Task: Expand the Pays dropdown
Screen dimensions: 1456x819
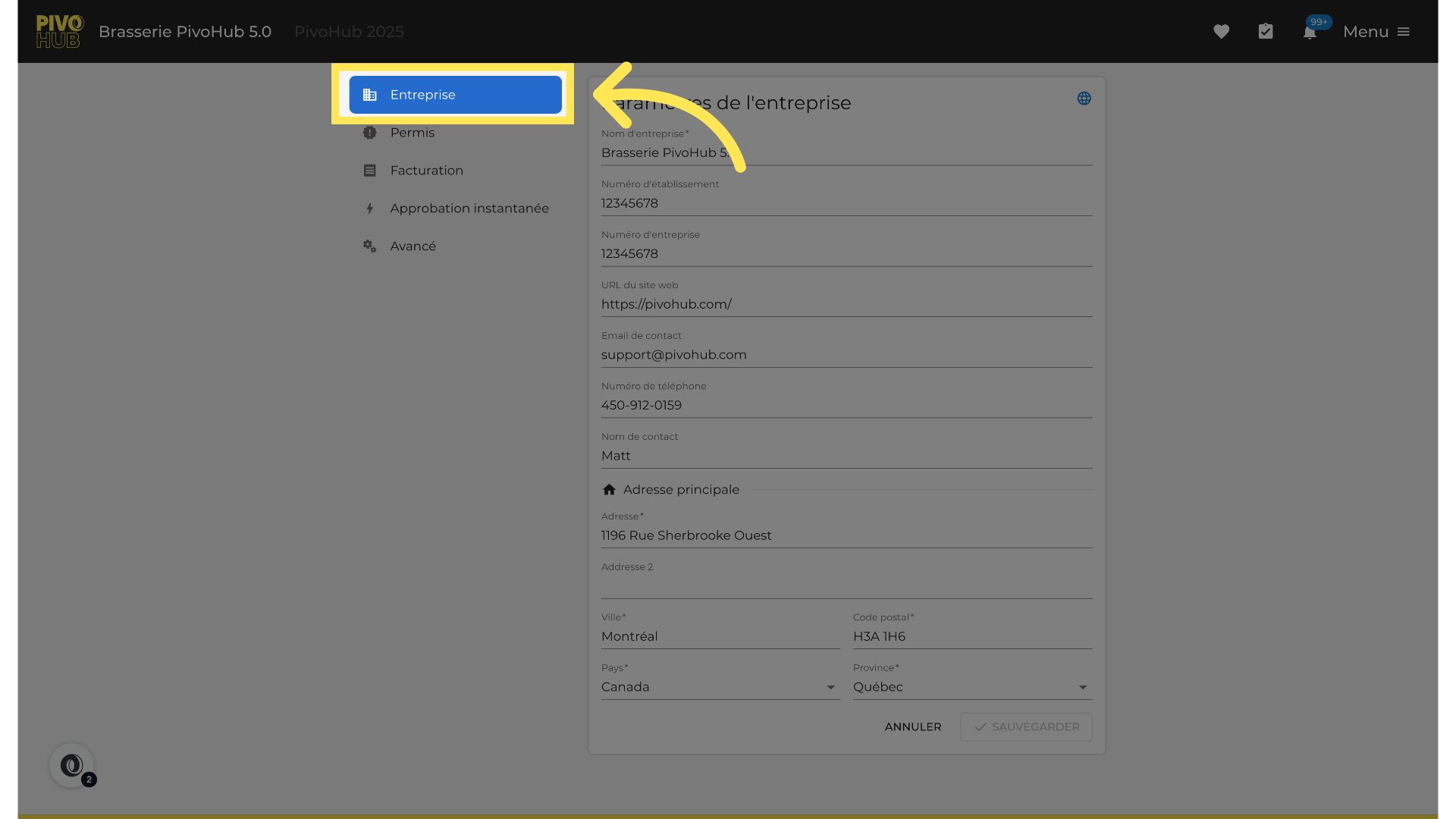Action: [x=720, y=687]
